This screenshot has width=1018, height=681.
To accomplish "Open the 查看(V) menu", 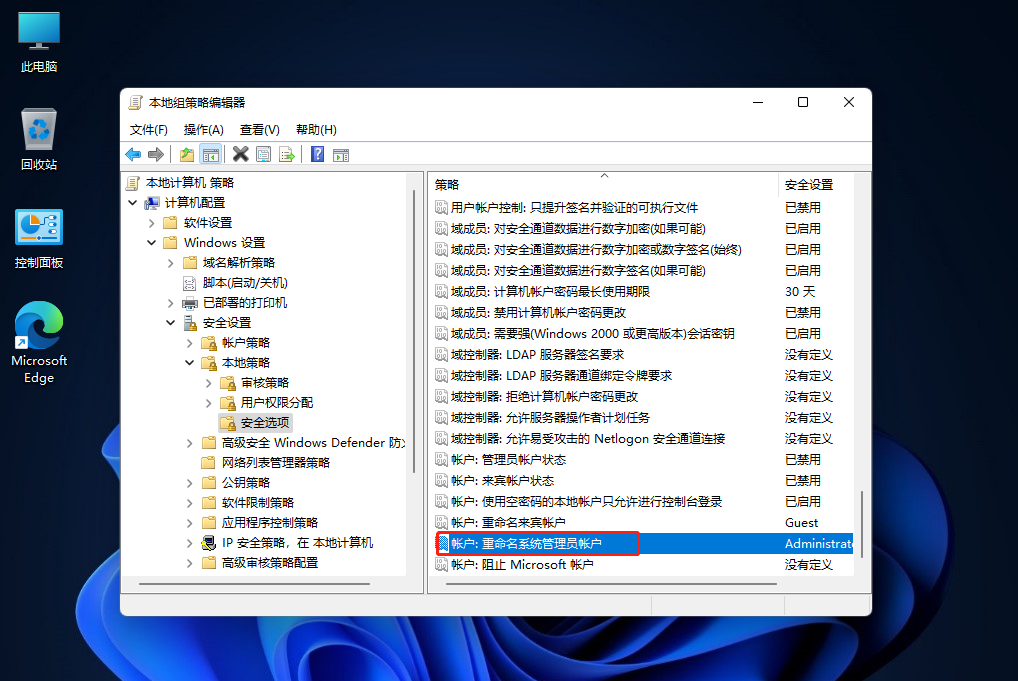I will click(259, 130).
